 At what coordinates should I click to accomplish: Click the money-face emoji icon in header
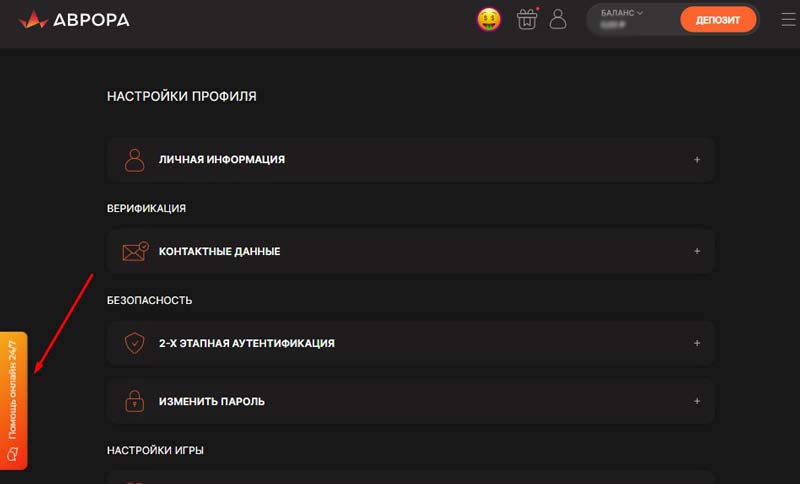[489, 19]
